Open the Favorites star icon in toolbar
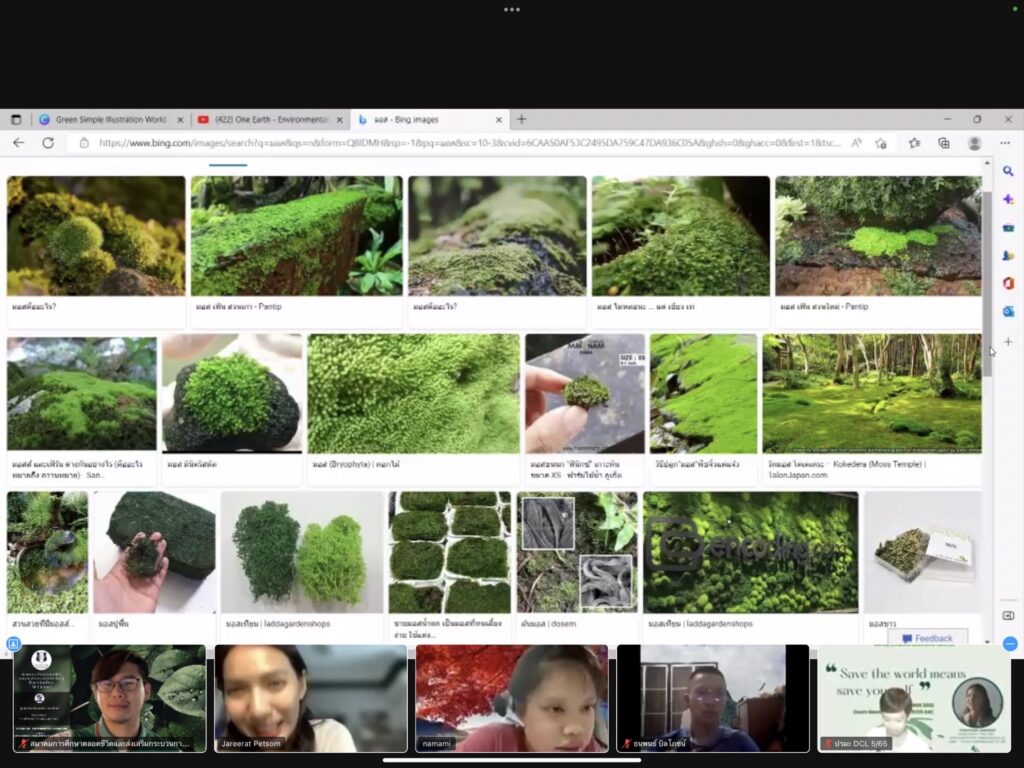Image resolution: width=1024 pixels, height=768 pixels. click(914, 143)
